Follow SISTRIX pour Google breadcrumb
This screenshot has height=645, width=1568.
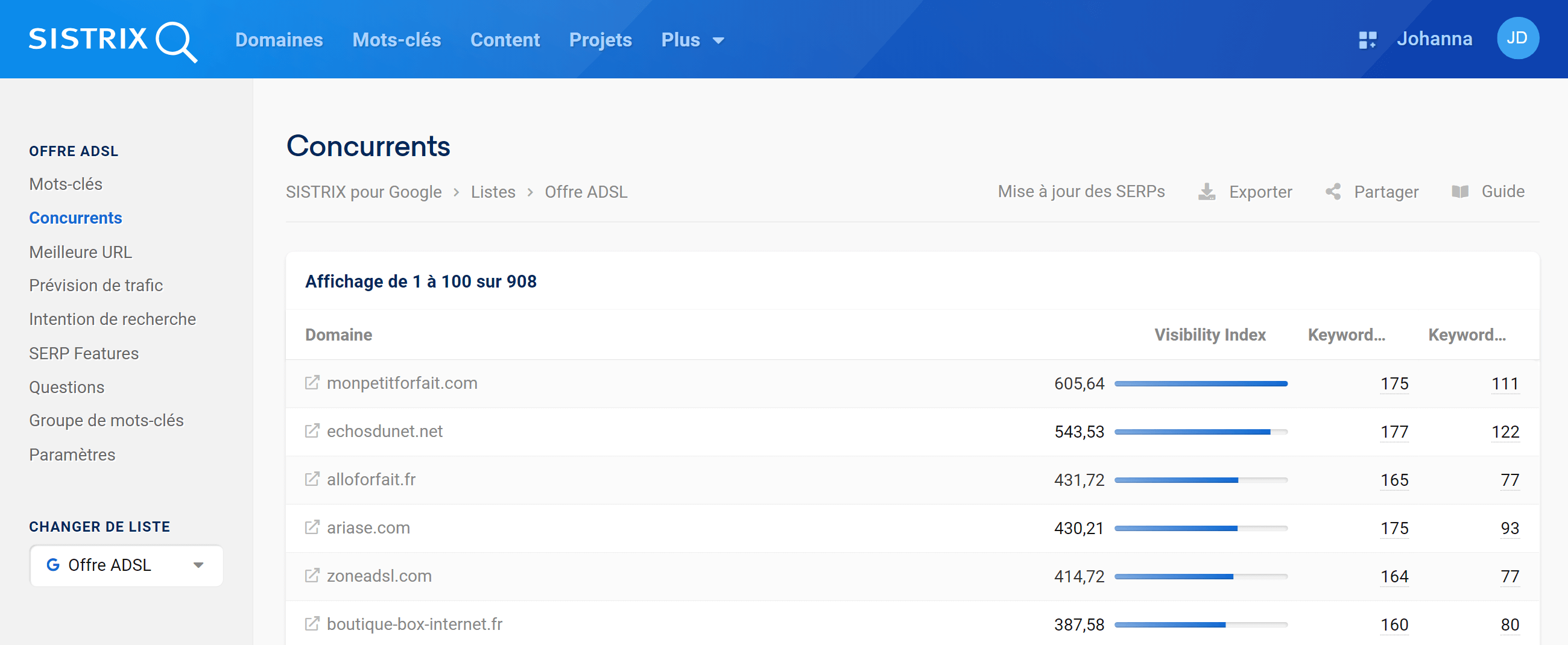364,192
